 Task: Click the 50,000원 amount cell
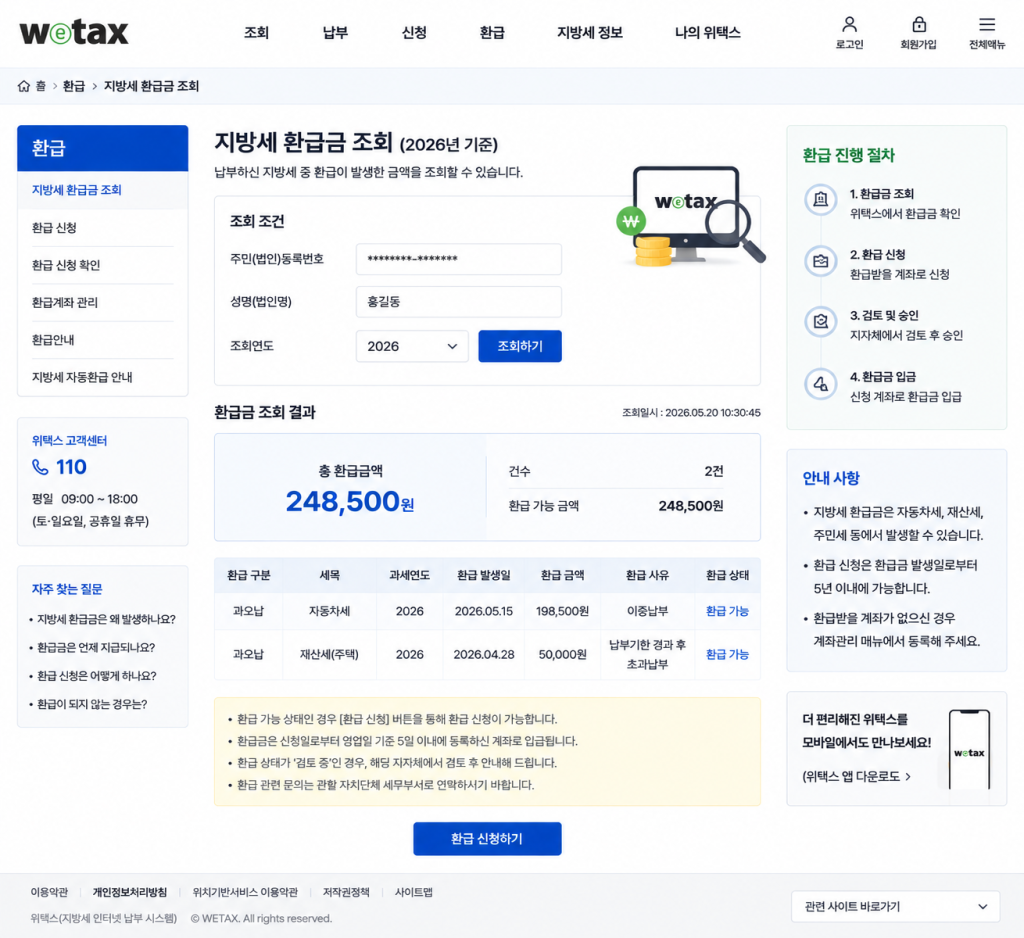562,654
